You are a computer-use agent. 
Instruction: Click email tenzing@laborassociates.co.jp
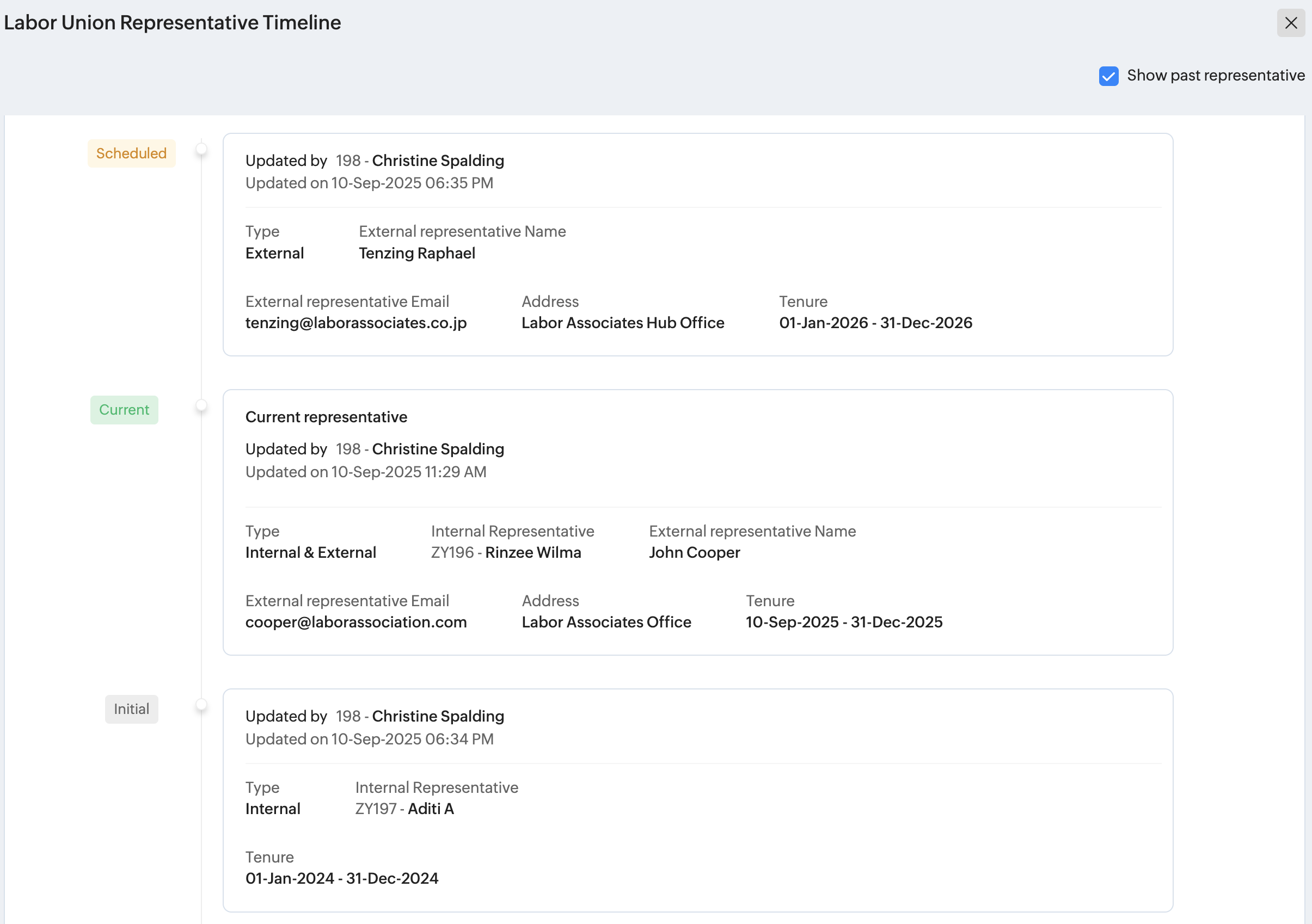click(x=356, y=323)
